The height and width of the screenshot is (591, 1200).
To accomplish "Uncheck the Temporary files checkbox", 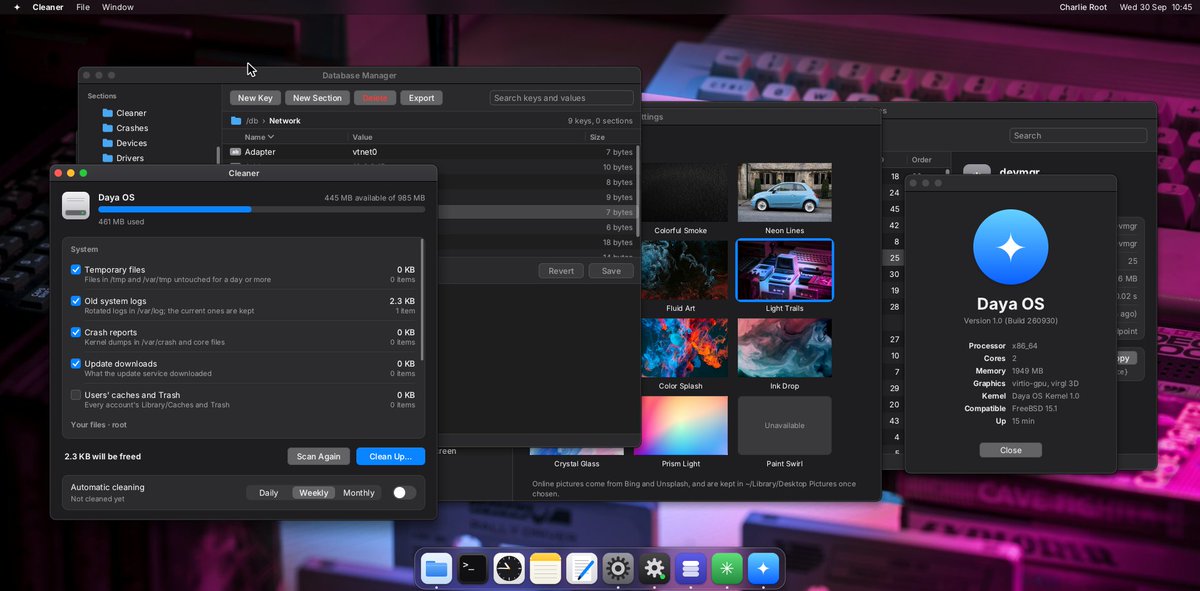I will (76, 270).
